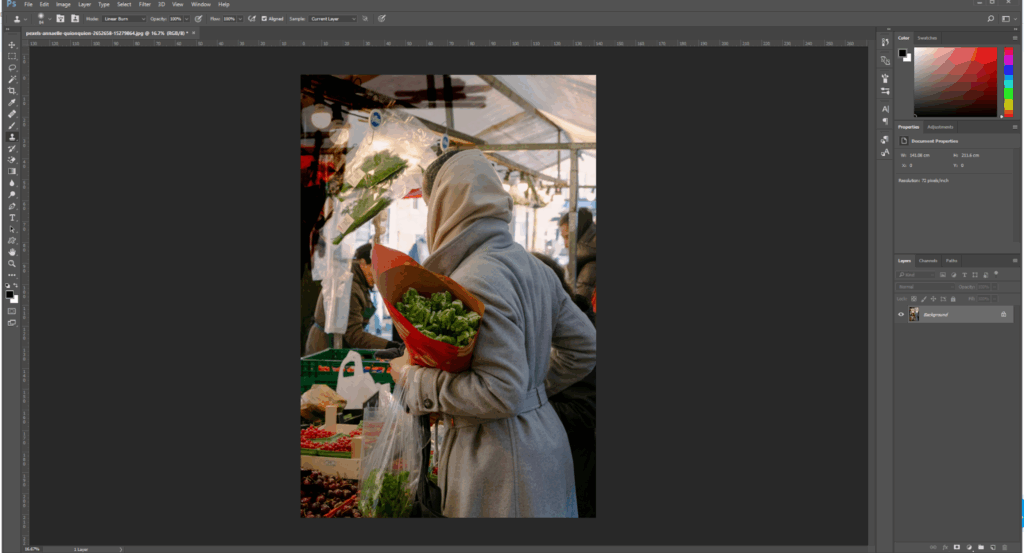
Task: Open the Character panel icon
Action: (x=885, y=109)
